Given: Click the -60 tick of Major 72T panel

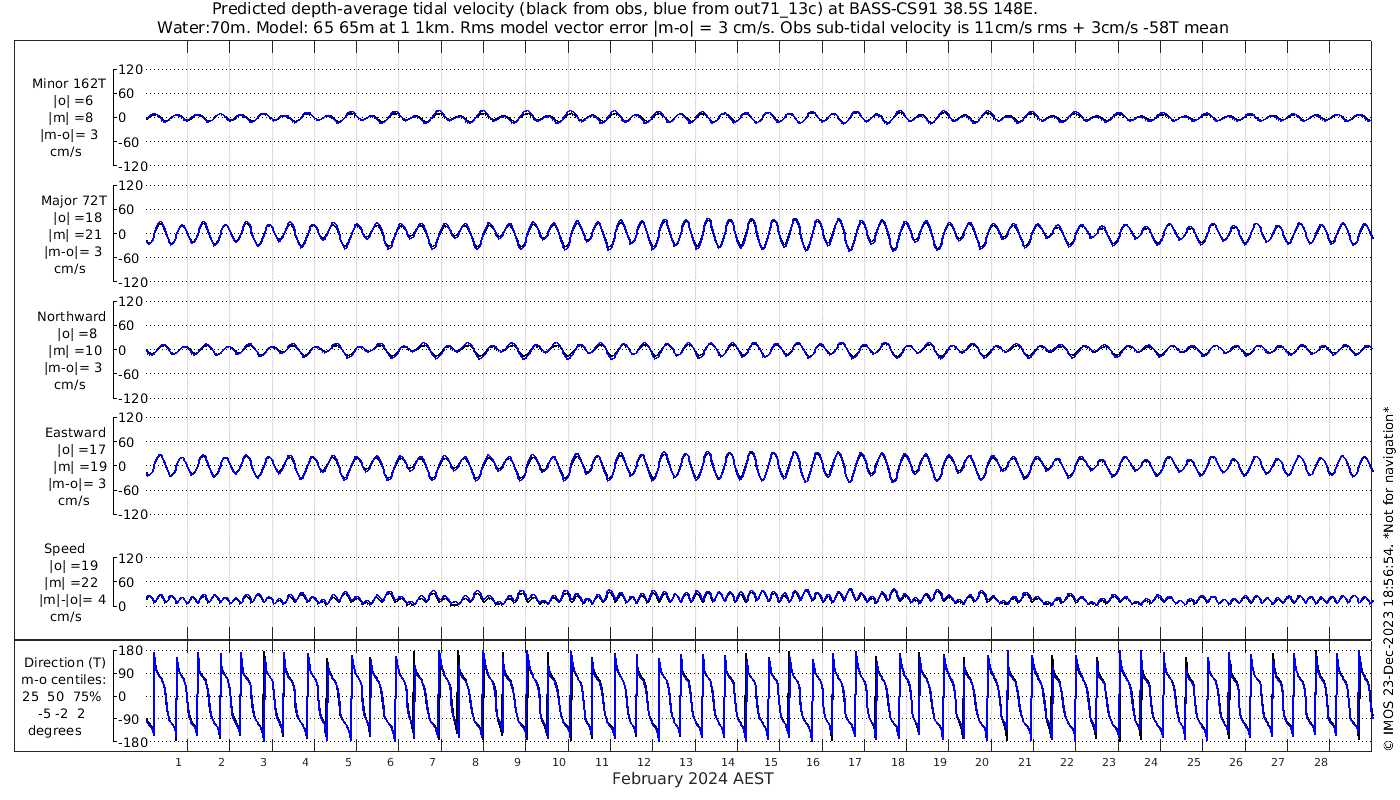Looking at the screenshot, I should point(129,258).
